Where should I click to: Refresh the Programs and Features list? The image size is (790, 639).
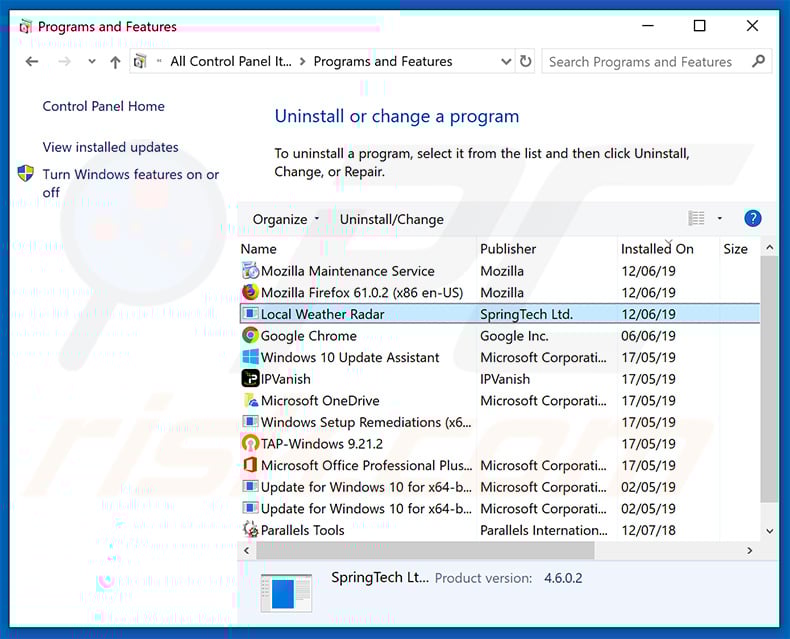click(x=525, y=61)
